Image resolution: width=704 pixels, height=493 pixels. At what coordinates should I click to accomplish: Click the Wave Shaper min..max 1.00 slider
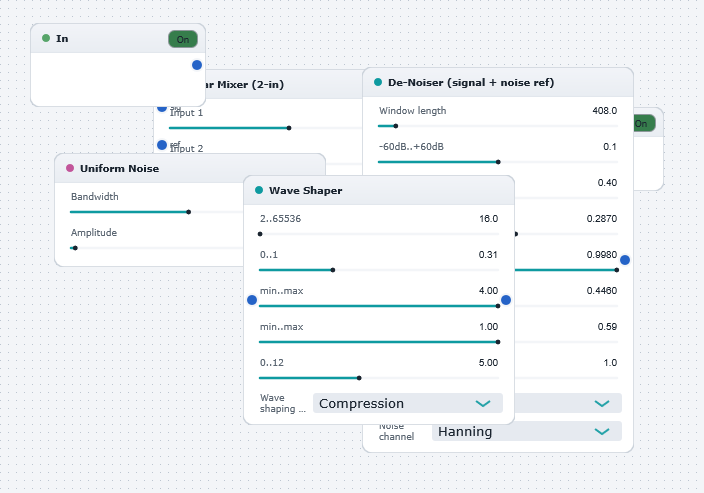379,342
